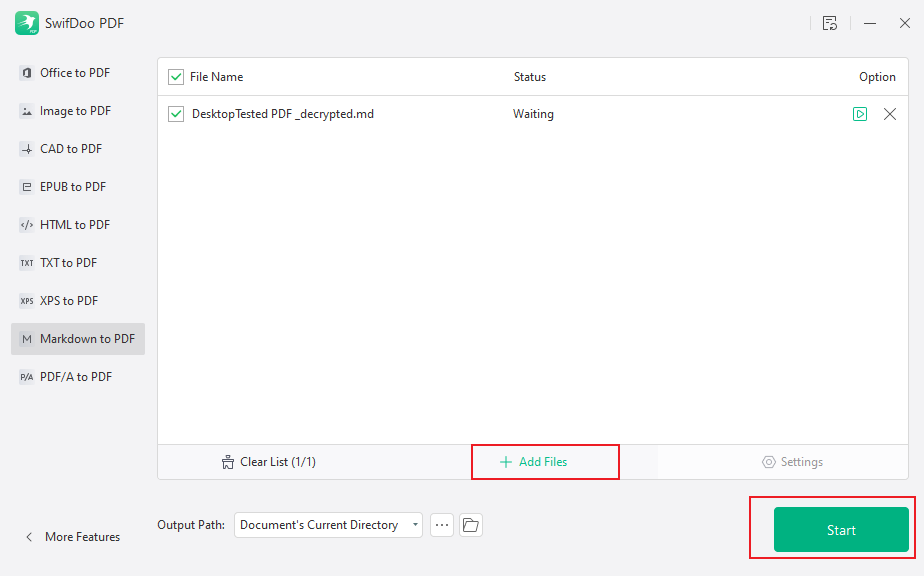Viewport: 924px width, 576px height.
Task: Open the feedback icon in the title bar
Action: (x=830, y=23)
